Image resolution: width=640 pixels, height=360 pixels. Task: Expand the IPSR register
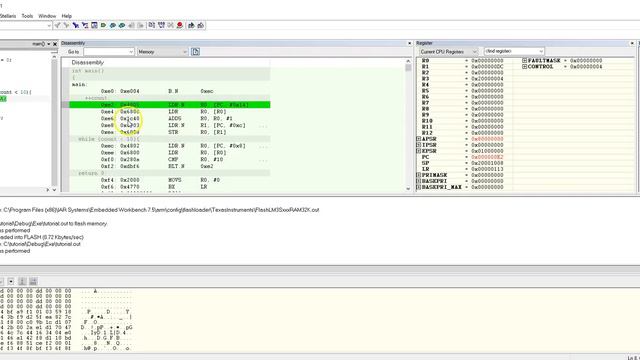click(418, 145)
